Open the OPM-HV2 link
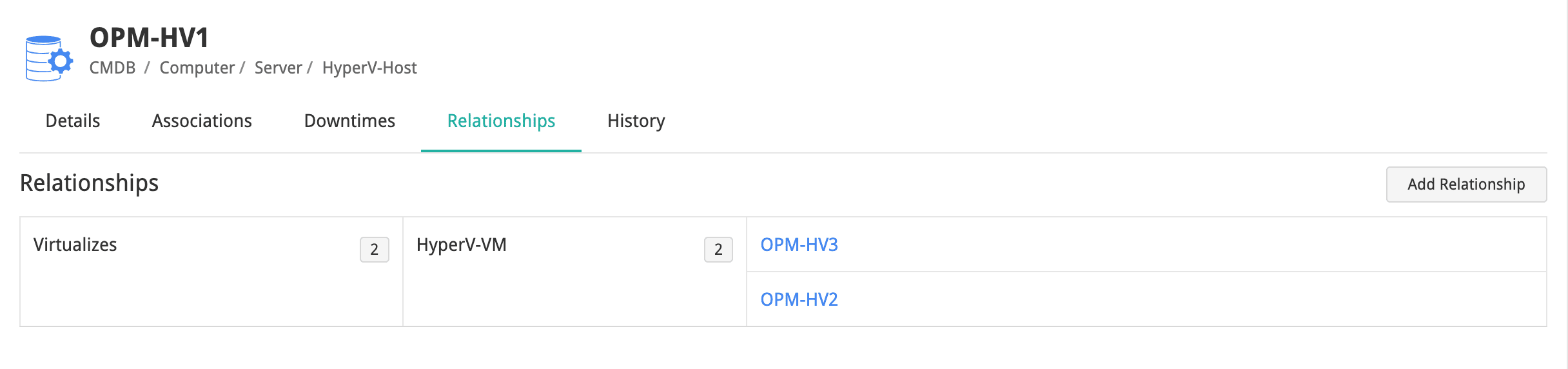Screen dimensions: 1568x369 pyautogui.click(x=799, y=299)
